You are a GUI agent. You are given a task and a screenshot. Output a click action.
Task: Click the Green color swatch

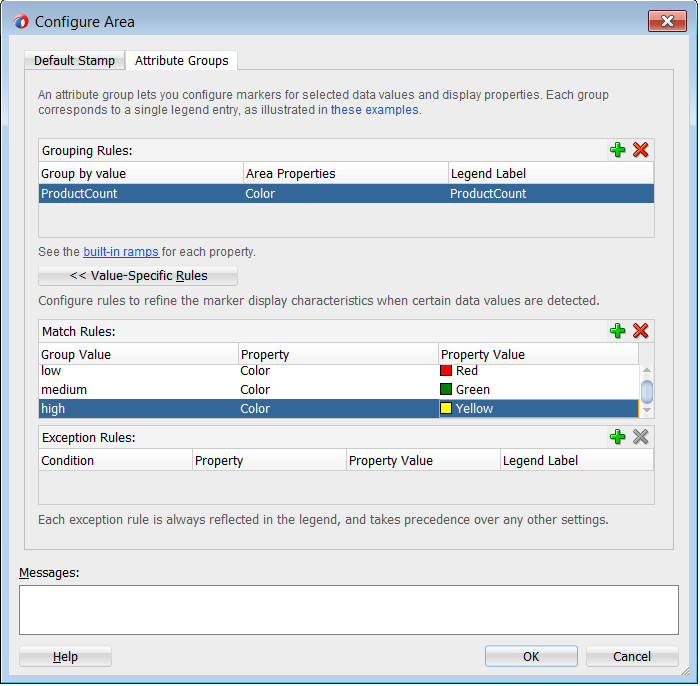click(446, 389)
